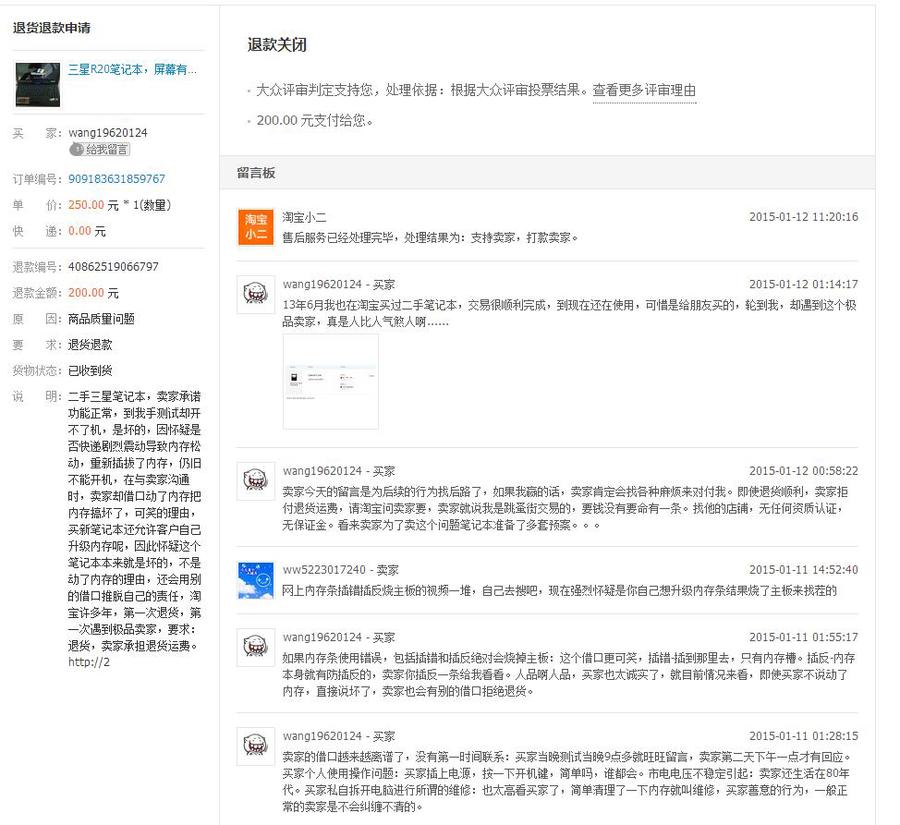Click the Wangwang icon in 给我留言
The width and height of the screenshot is (900, 825).
(77, 150)
